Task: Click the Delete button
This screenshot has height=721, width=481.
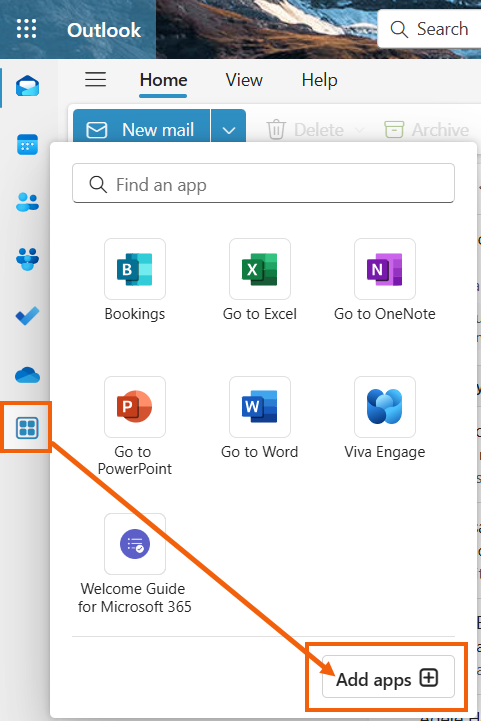Action: (x=305, y=130)
